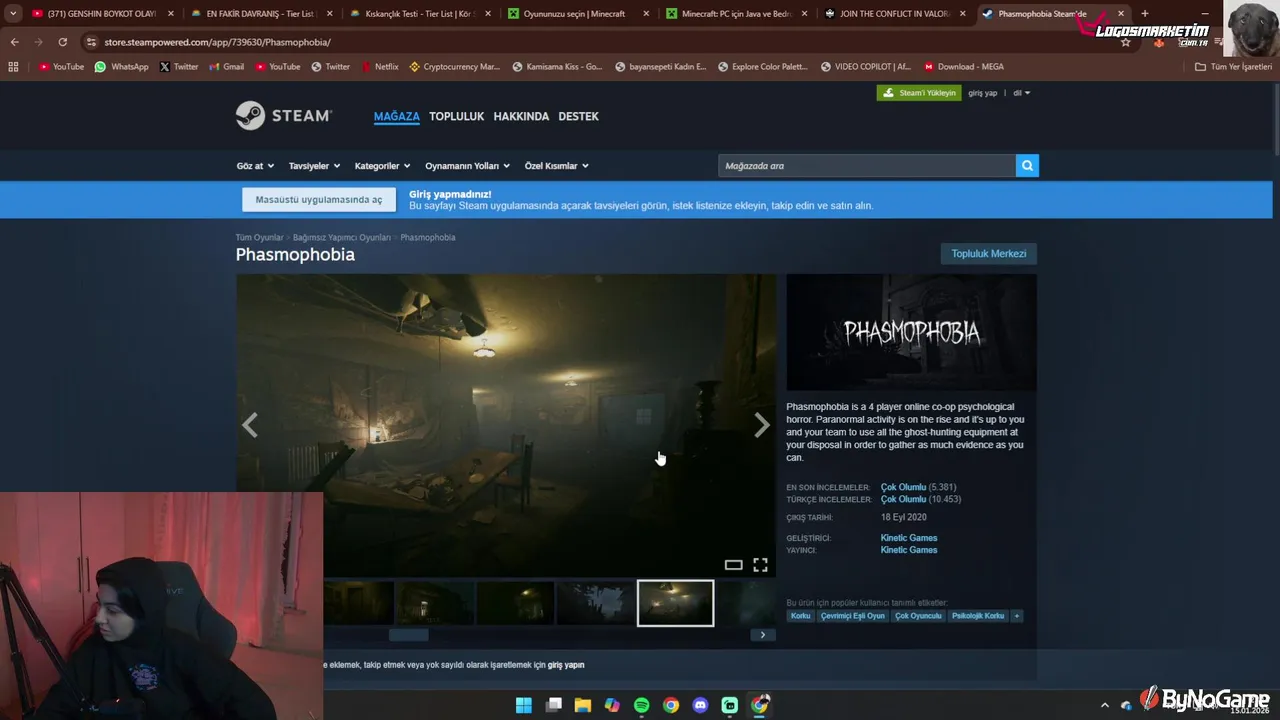Screen dimensions: 1280x720
Task: Go back one page in the browser
Action: 14,42
